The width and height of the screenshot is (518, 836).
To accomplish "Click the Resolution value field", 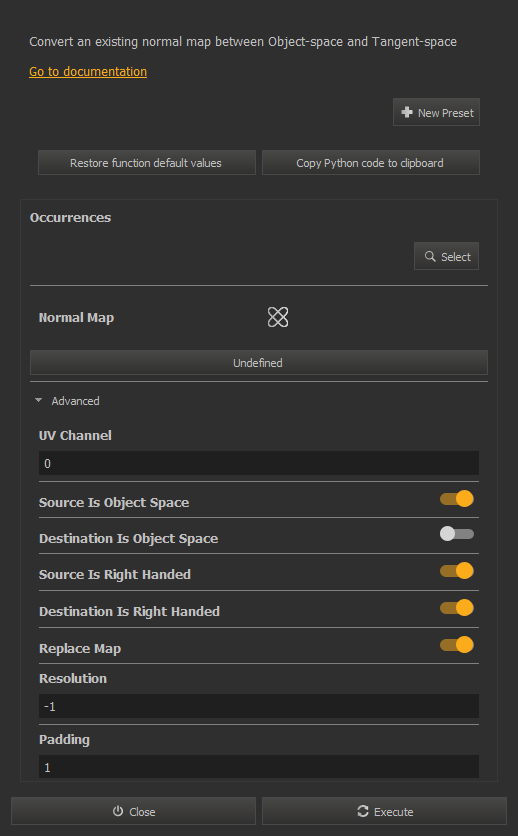I will coord(258,706).
